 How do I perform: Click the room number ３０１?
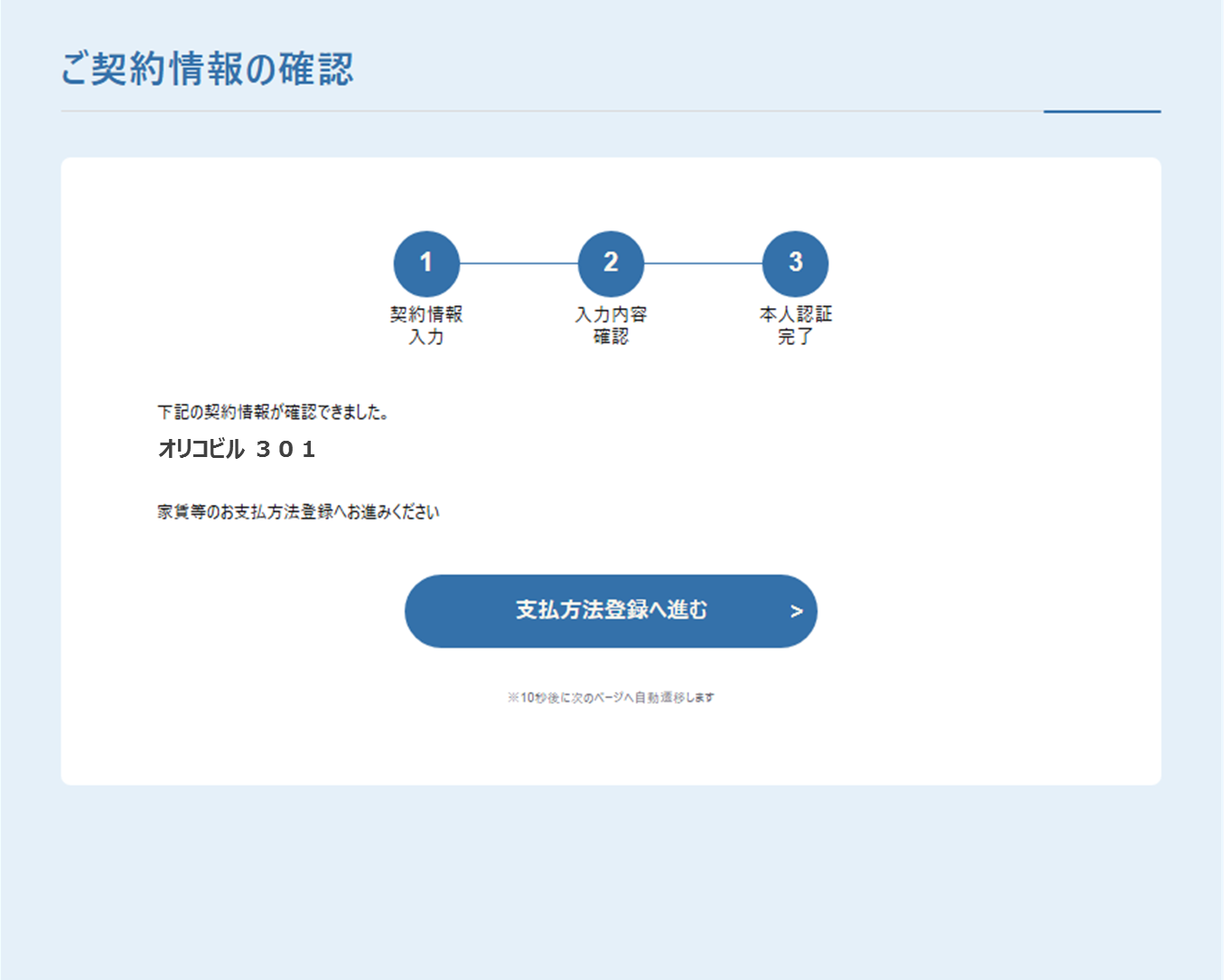286,449
